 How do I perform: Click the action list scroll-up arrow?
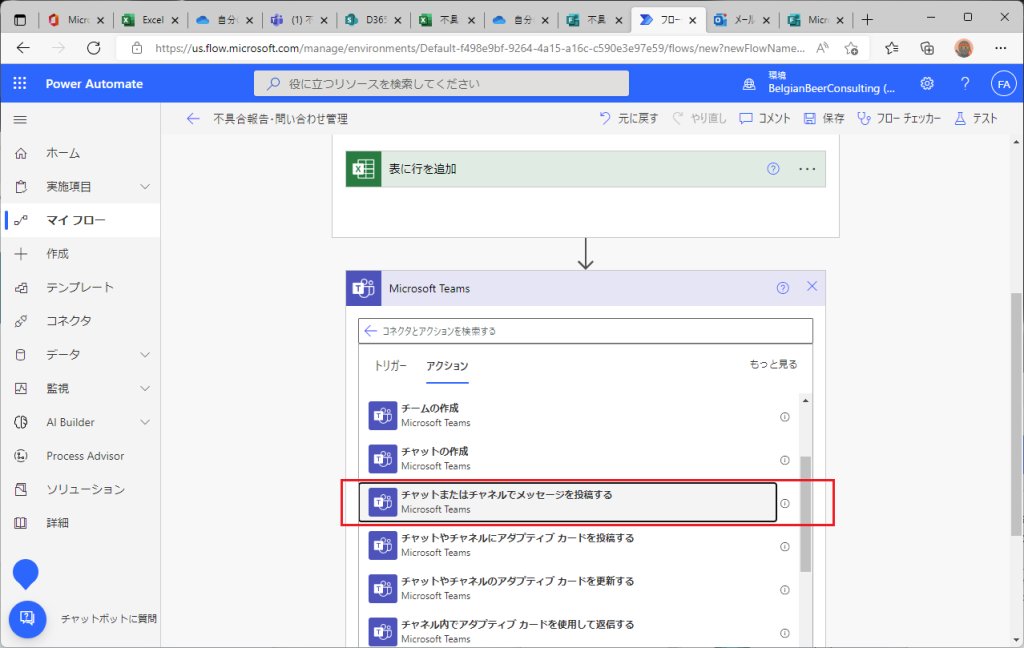coord(806,400)
